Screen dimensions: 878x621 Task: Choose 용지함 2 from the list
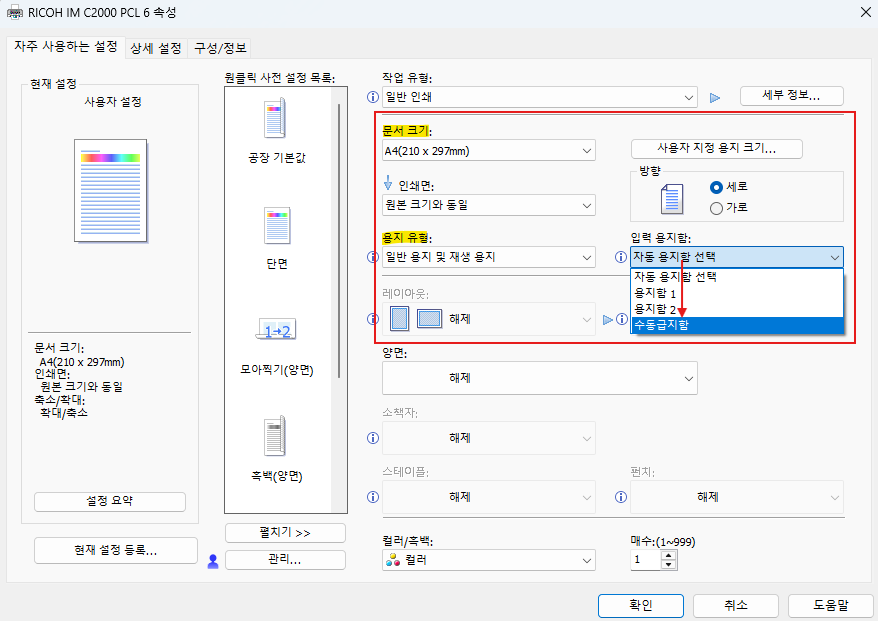point(737,309)
